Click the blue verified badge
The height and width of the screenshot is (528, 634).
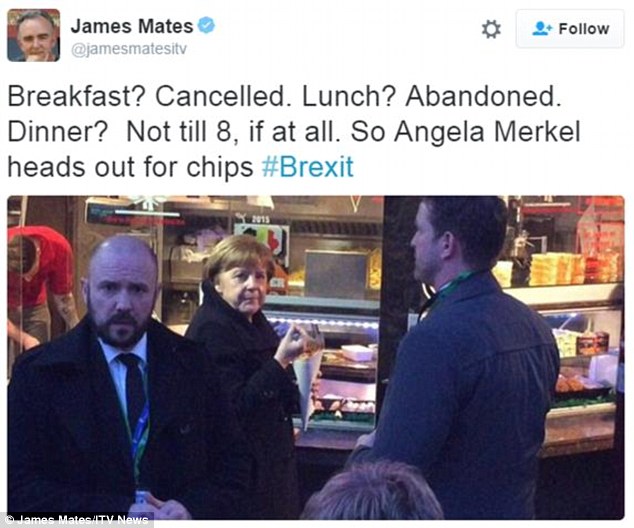pyautogui.click(x=206, y=25)
